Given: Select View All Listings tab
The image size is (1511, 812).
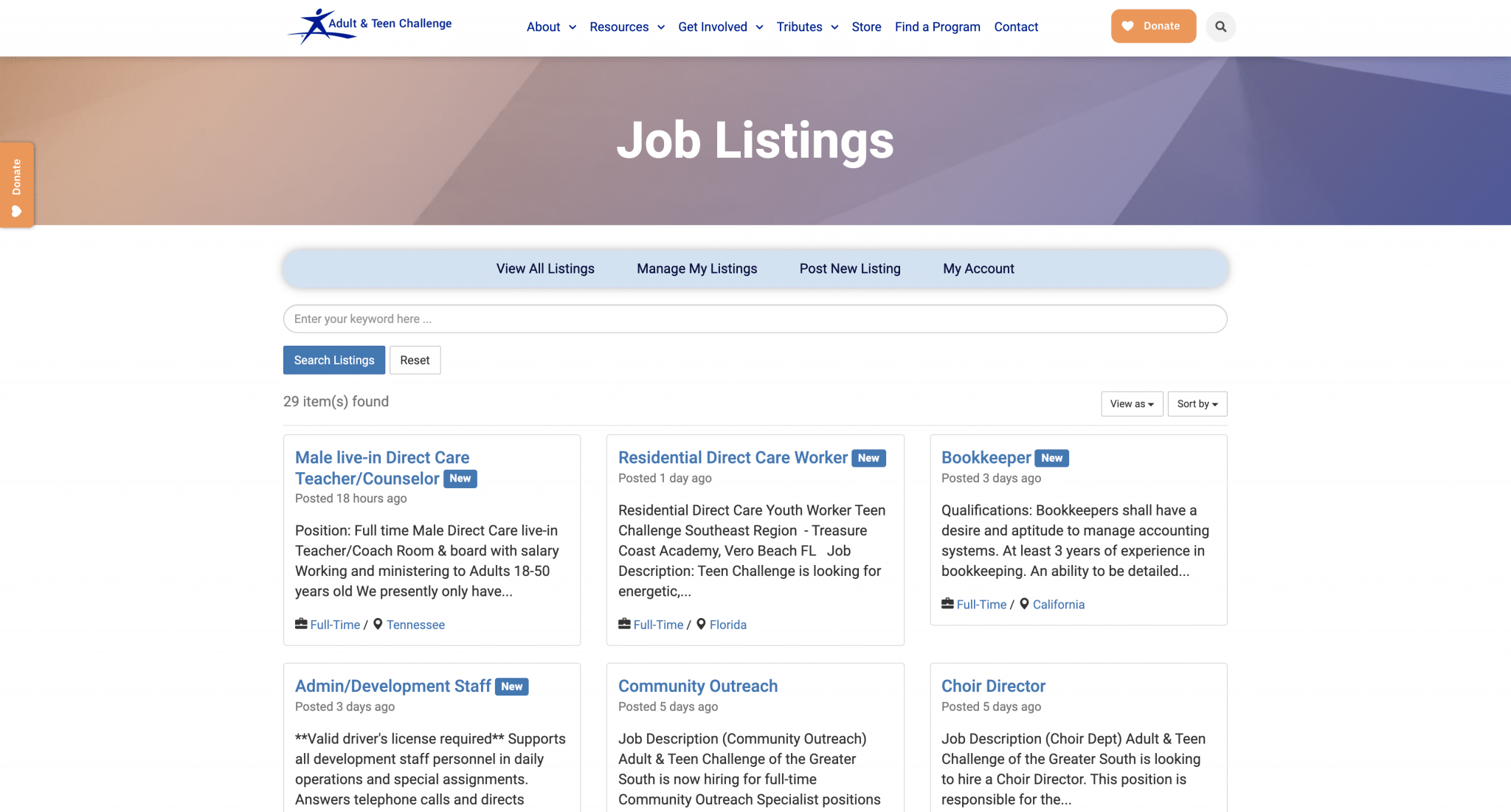Looking at the screenshot, I should (x=545, y=268).
